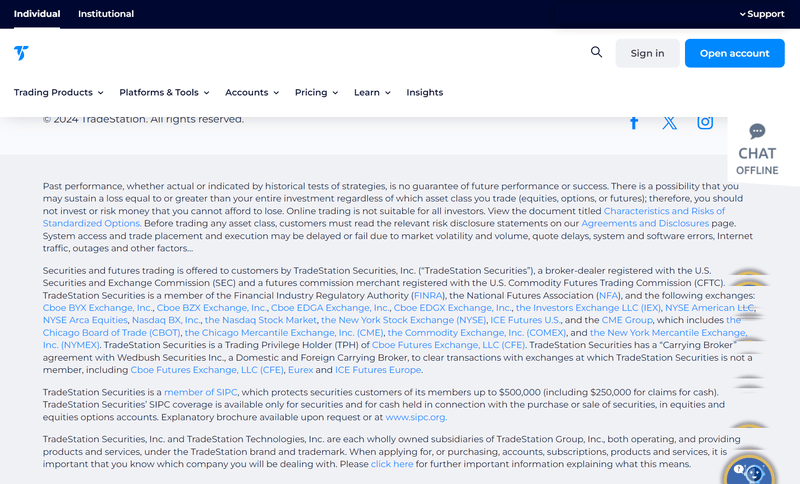Viewport: 800px width, 484px height.
Task: Open the CME Group link
Action: pos(627,320)
